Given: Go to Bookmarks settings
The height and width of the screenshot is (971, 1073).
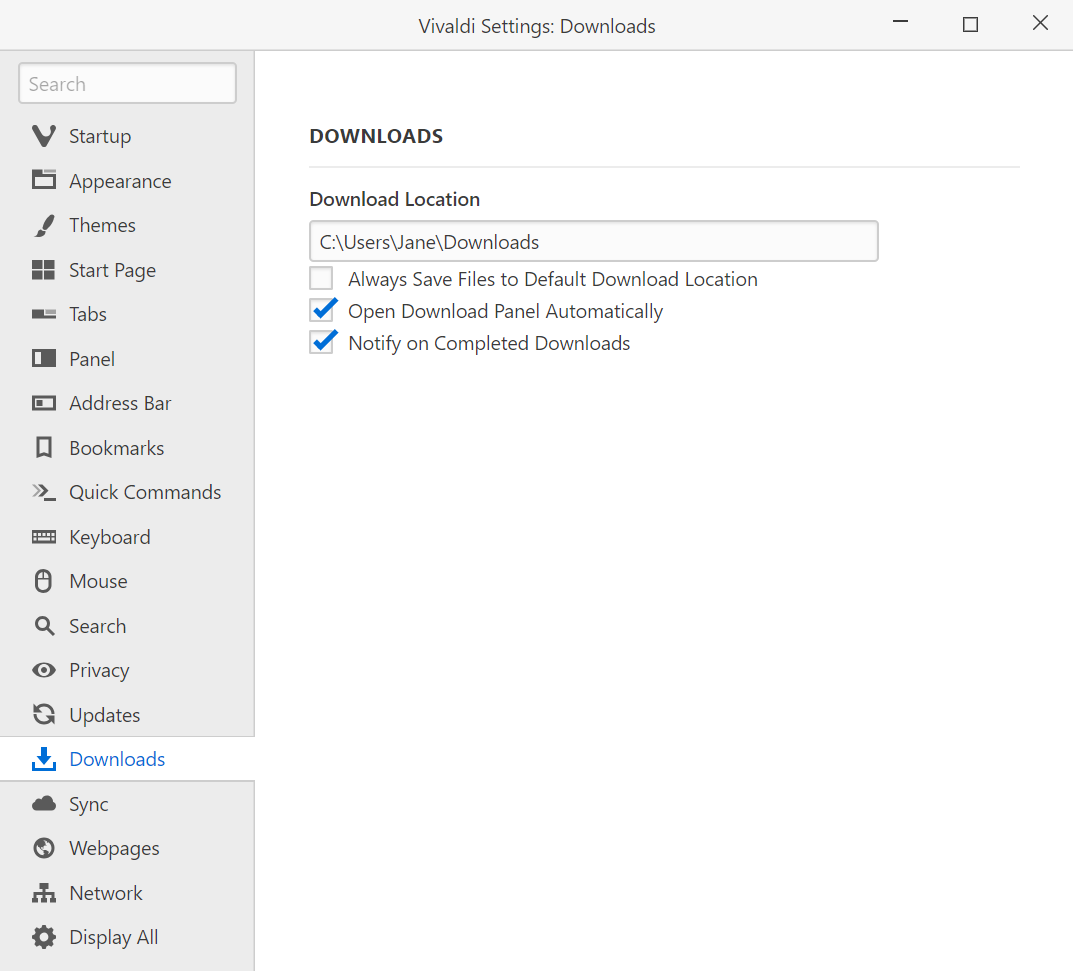Looking at the screenshot, I should pyautogui.click(x=117, y=448).
